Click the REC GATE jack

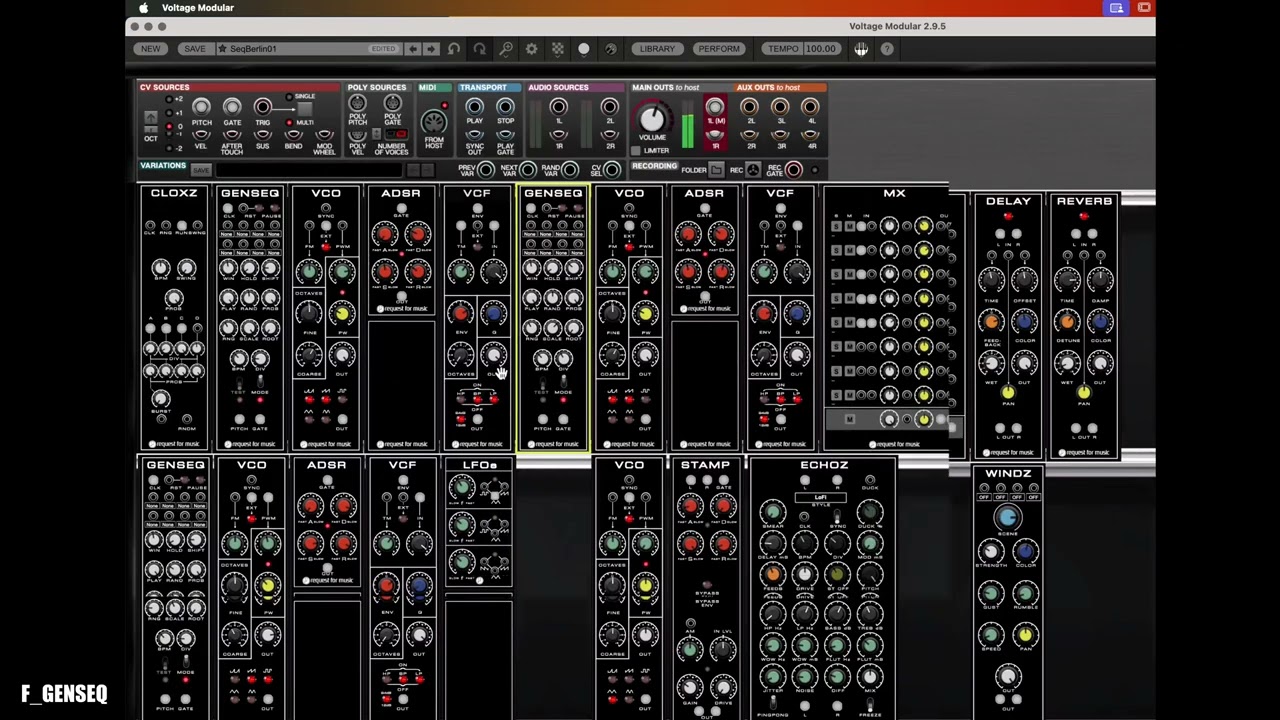793,170
